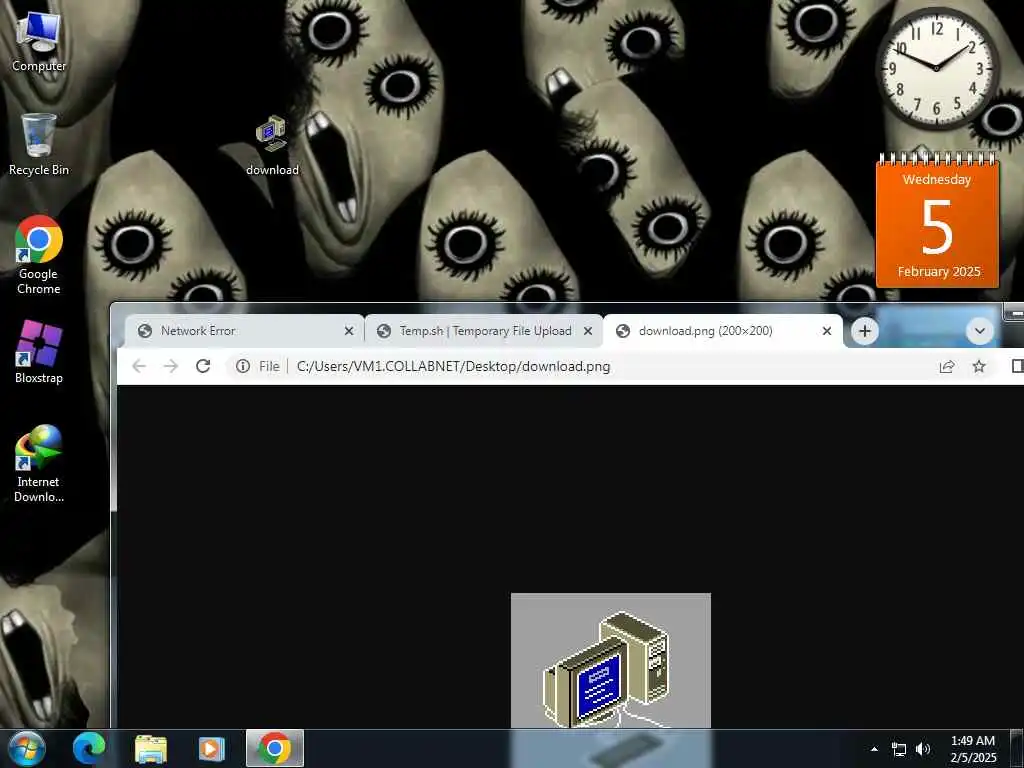Go forward in Chrome navigation
The height and width of the screenshot is (768, 1024).
pyautogui.click(x=171, y=366)
